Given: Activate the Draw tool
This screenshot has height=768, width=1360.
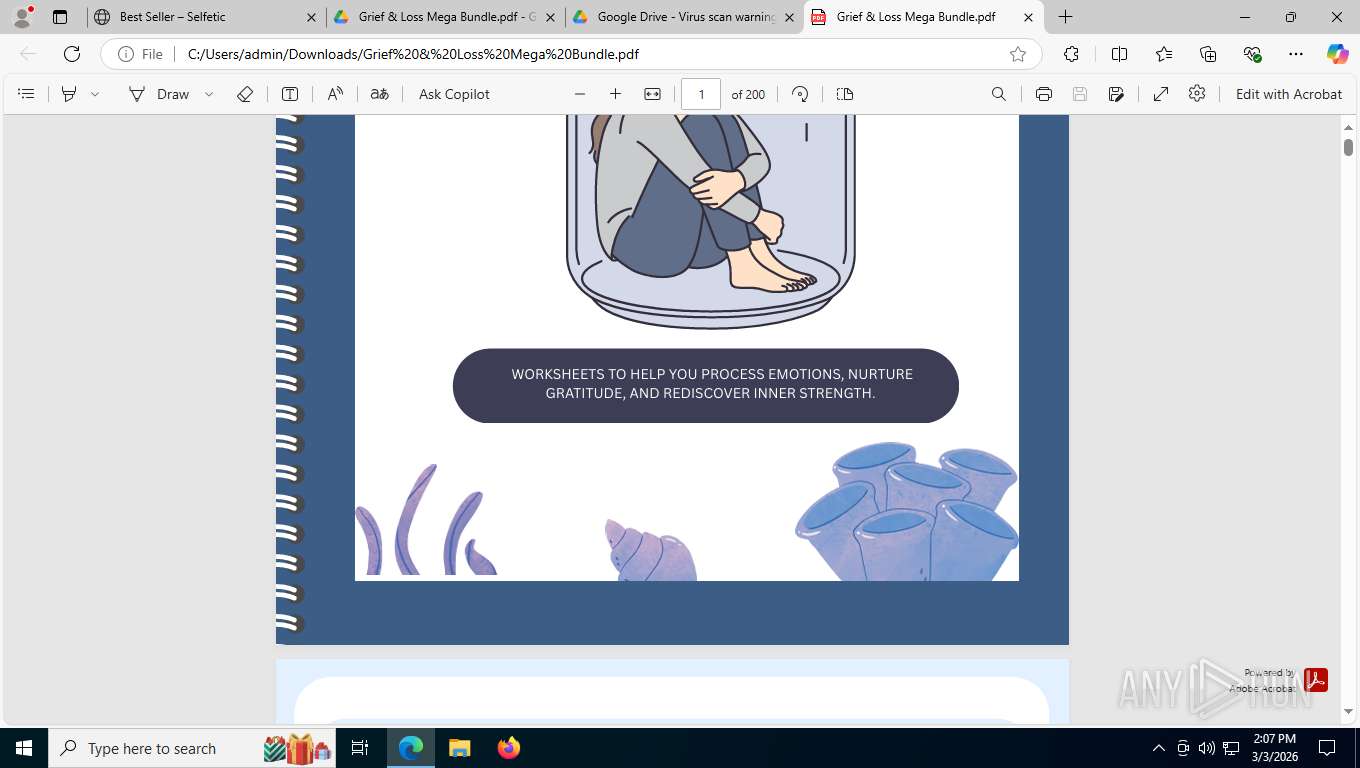Looking at the screenshot, I should 159,94.
